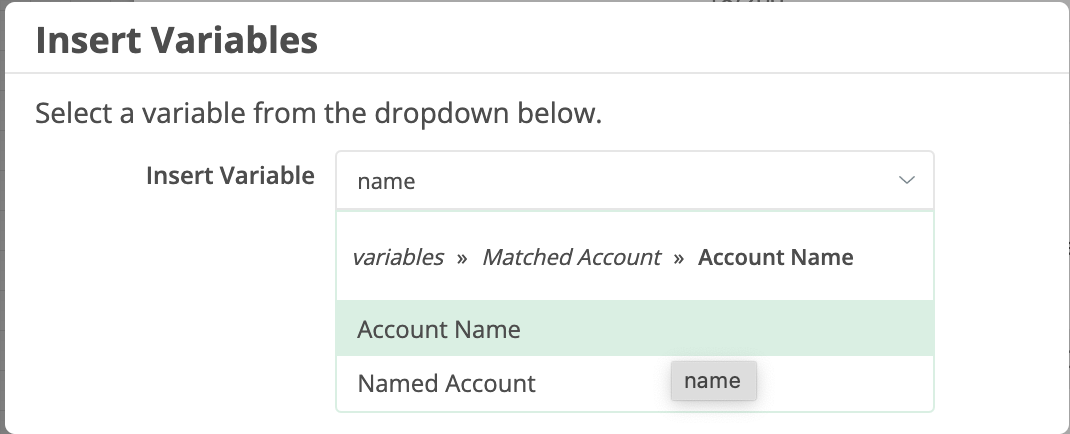
Task: Click the Insert Variables dialog heading
Action: [x=177, y=42]
